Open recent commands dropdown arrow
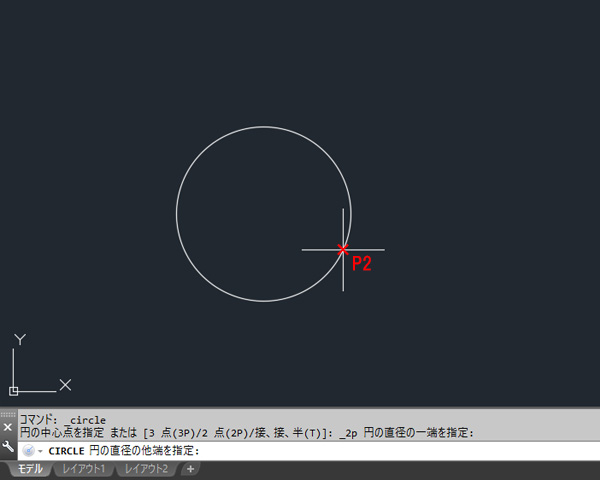 coord(40,451)
